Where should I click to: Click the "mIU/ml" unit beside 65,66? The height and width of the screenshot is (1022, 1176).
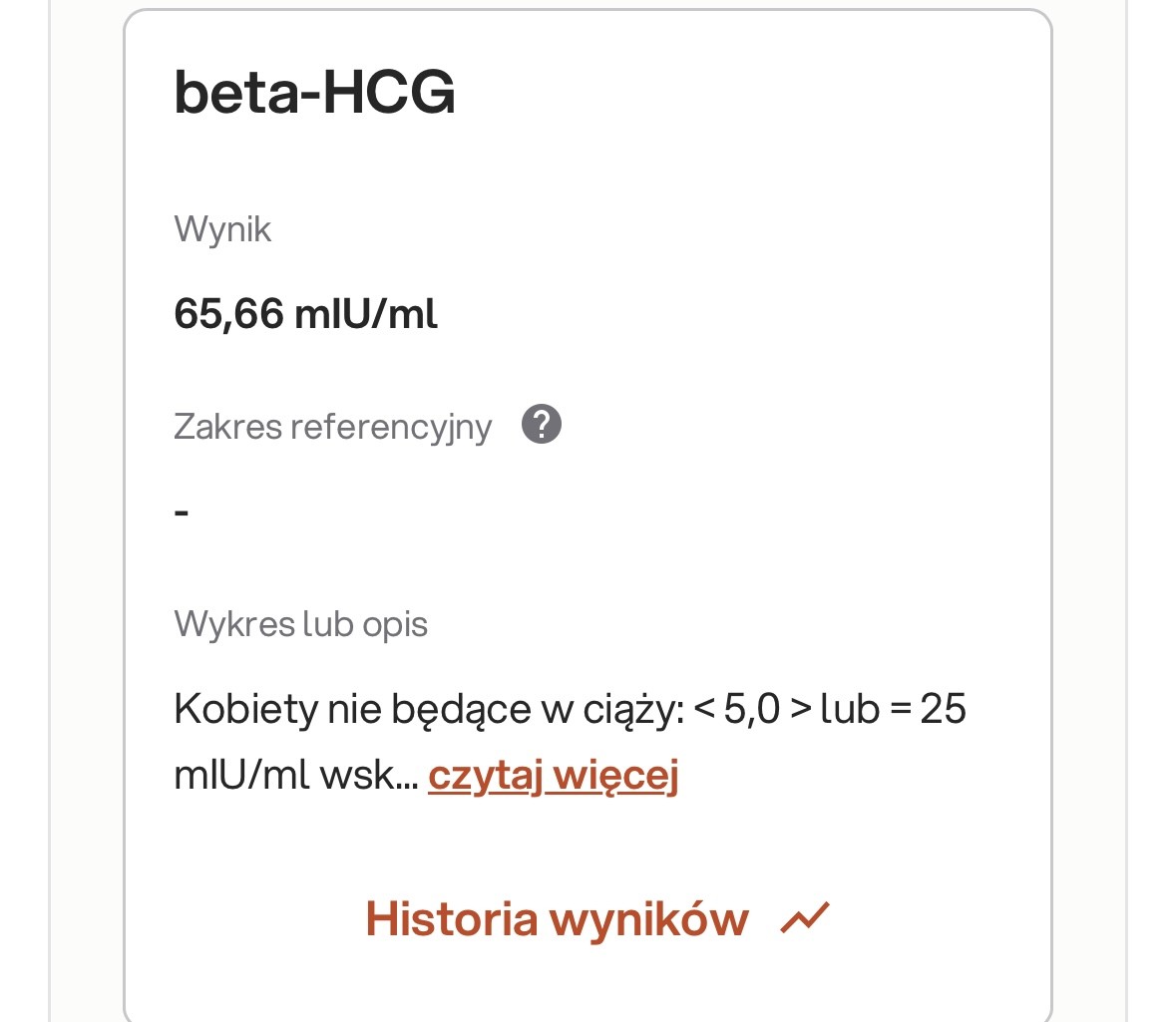click(365, 314)
